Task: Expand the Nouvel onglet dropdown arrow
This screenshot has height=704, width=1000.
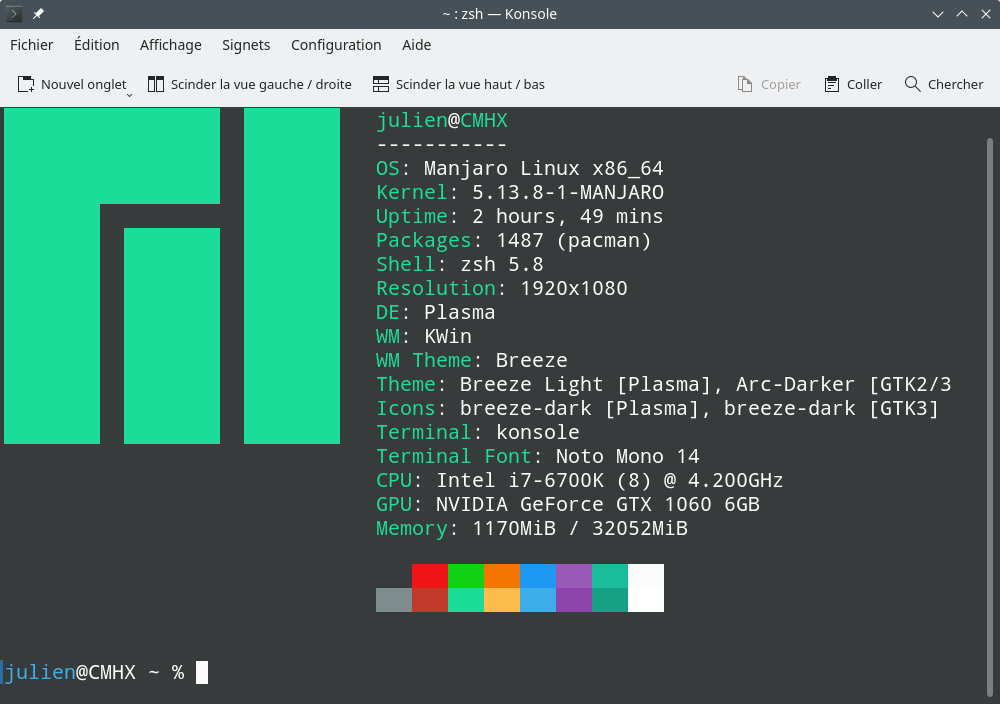Action: click(x=129, y=95)
